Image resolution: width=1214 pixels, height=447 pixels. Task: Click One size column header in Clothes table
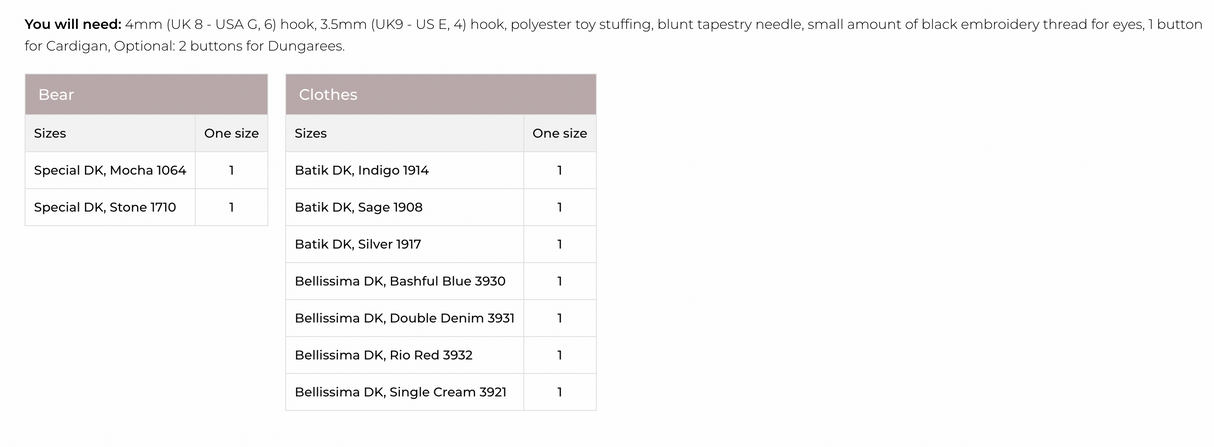pos(560,133)
